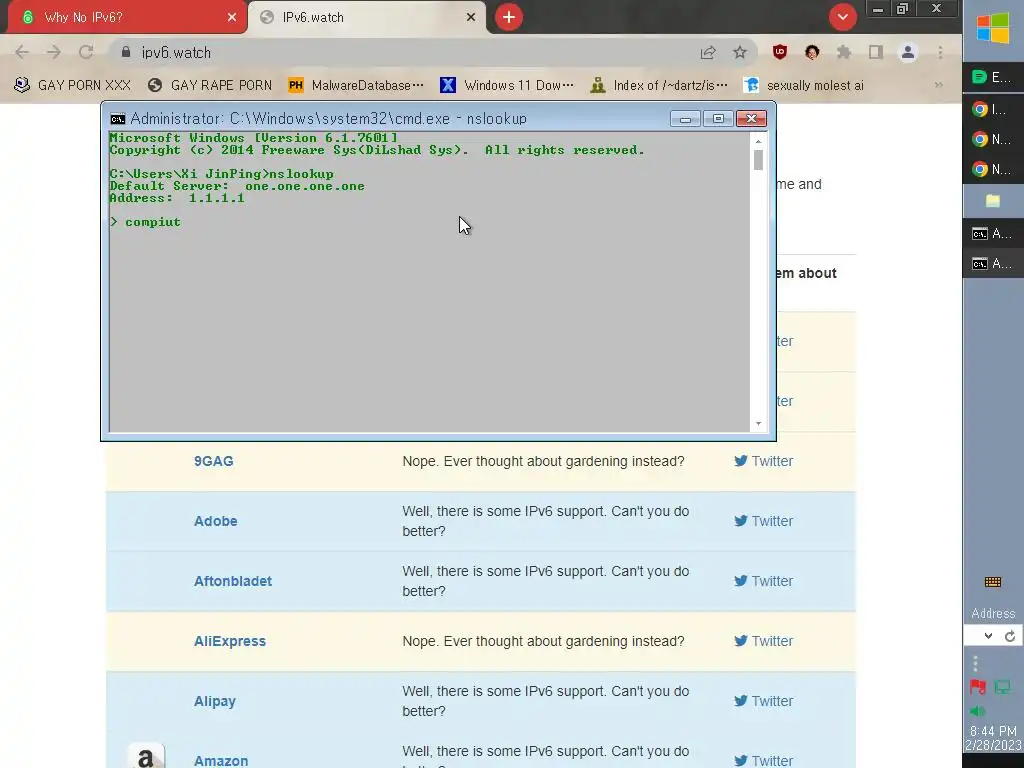Viewport: 1024px width, 768px height.
Task: Open the on-screen keyboard tray icon
Action: pos(993,582)
